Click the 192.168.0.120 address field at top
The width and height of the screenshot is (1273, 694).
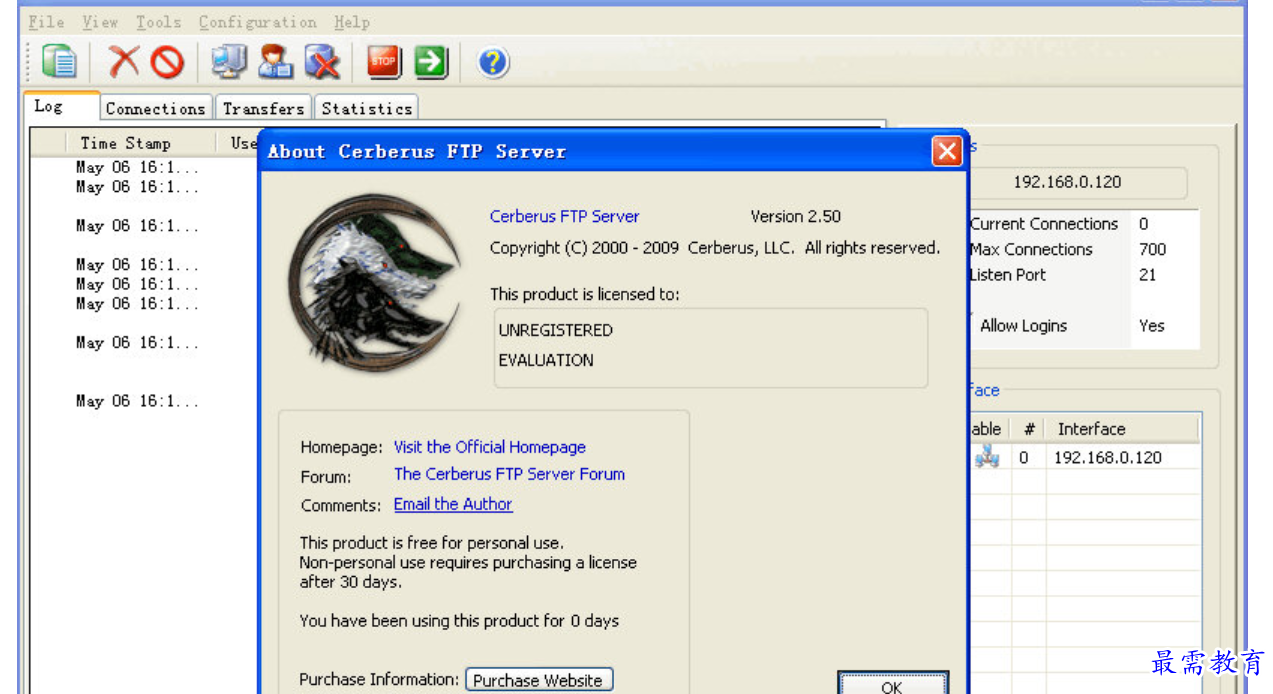click(x=1068, y=182)
